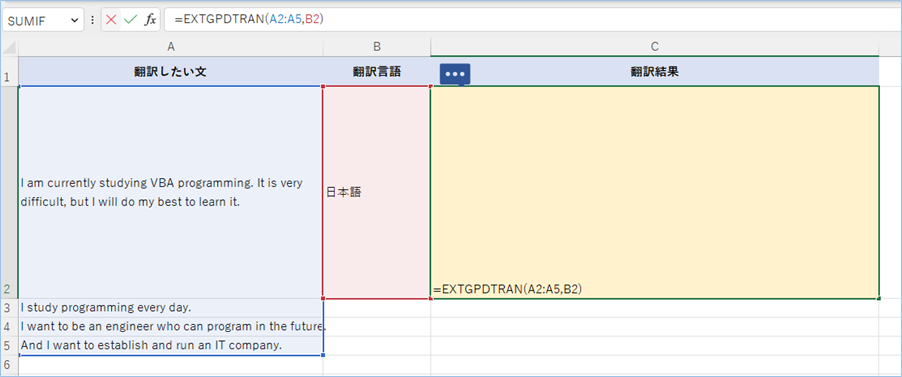Click the empty cell B5
This screenshot has height=377, width=902.
tap(376, 346)
